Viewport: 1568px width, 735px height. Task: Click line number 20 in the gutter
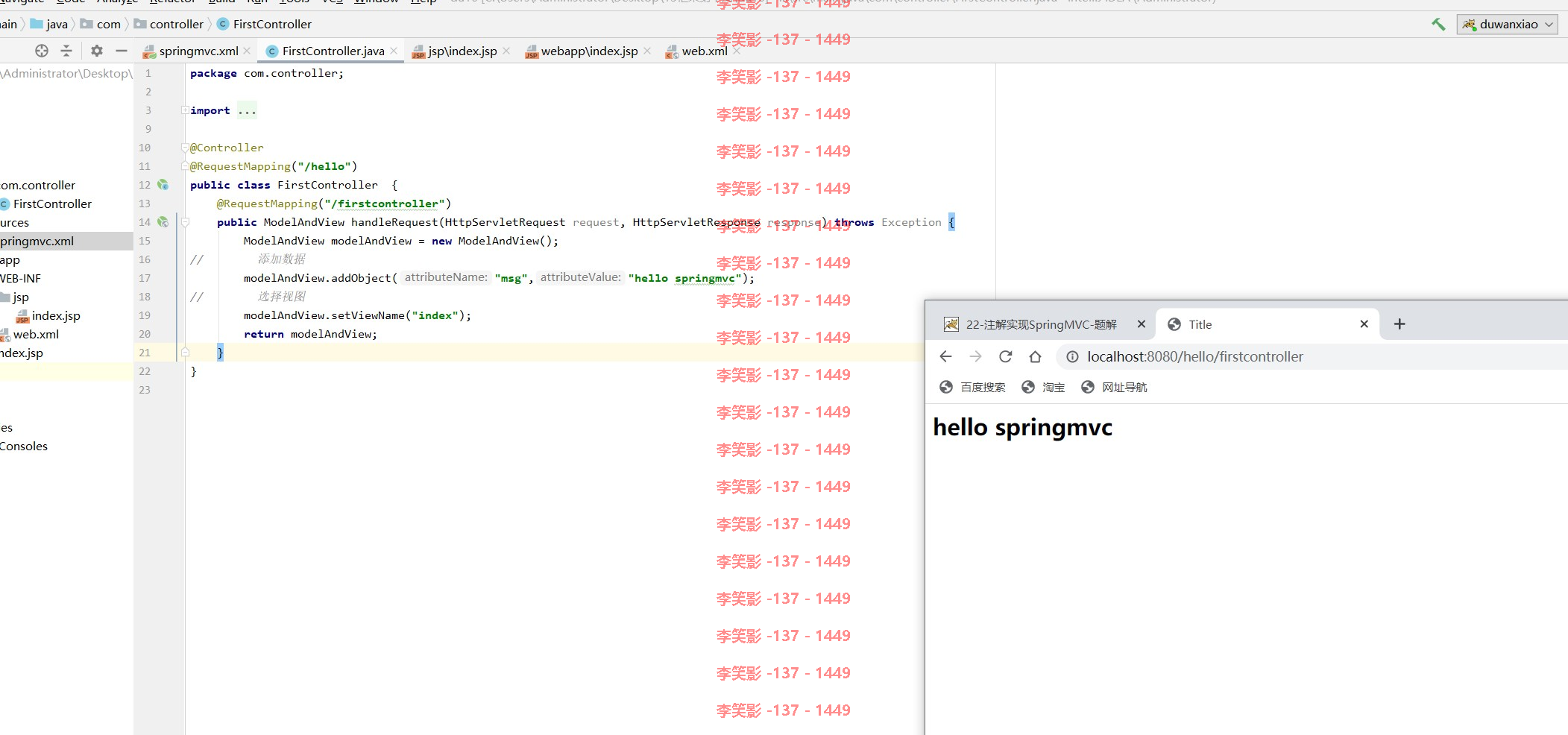pos(145,334)
